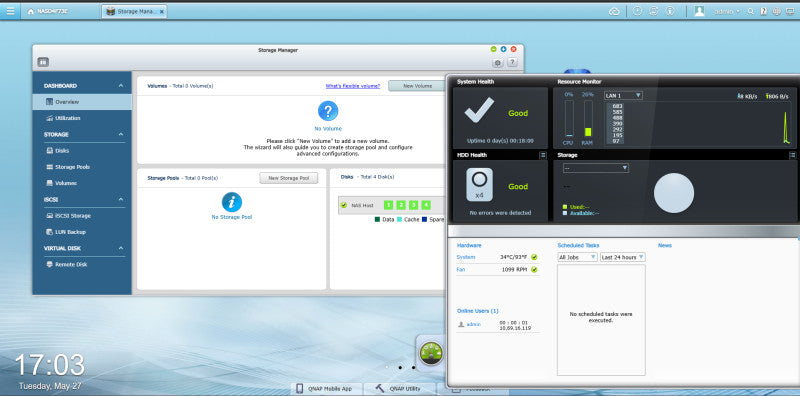
Task: Select disk 1 in NAS Host
Action: click(x=388, y=205)
